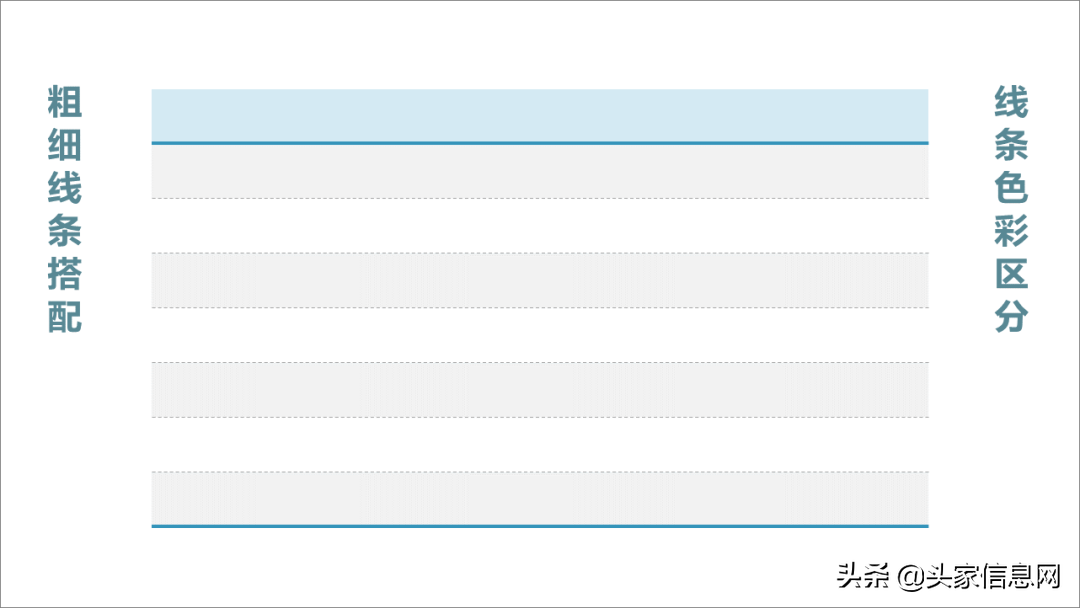Click the light blue table header row

[540, 115]
